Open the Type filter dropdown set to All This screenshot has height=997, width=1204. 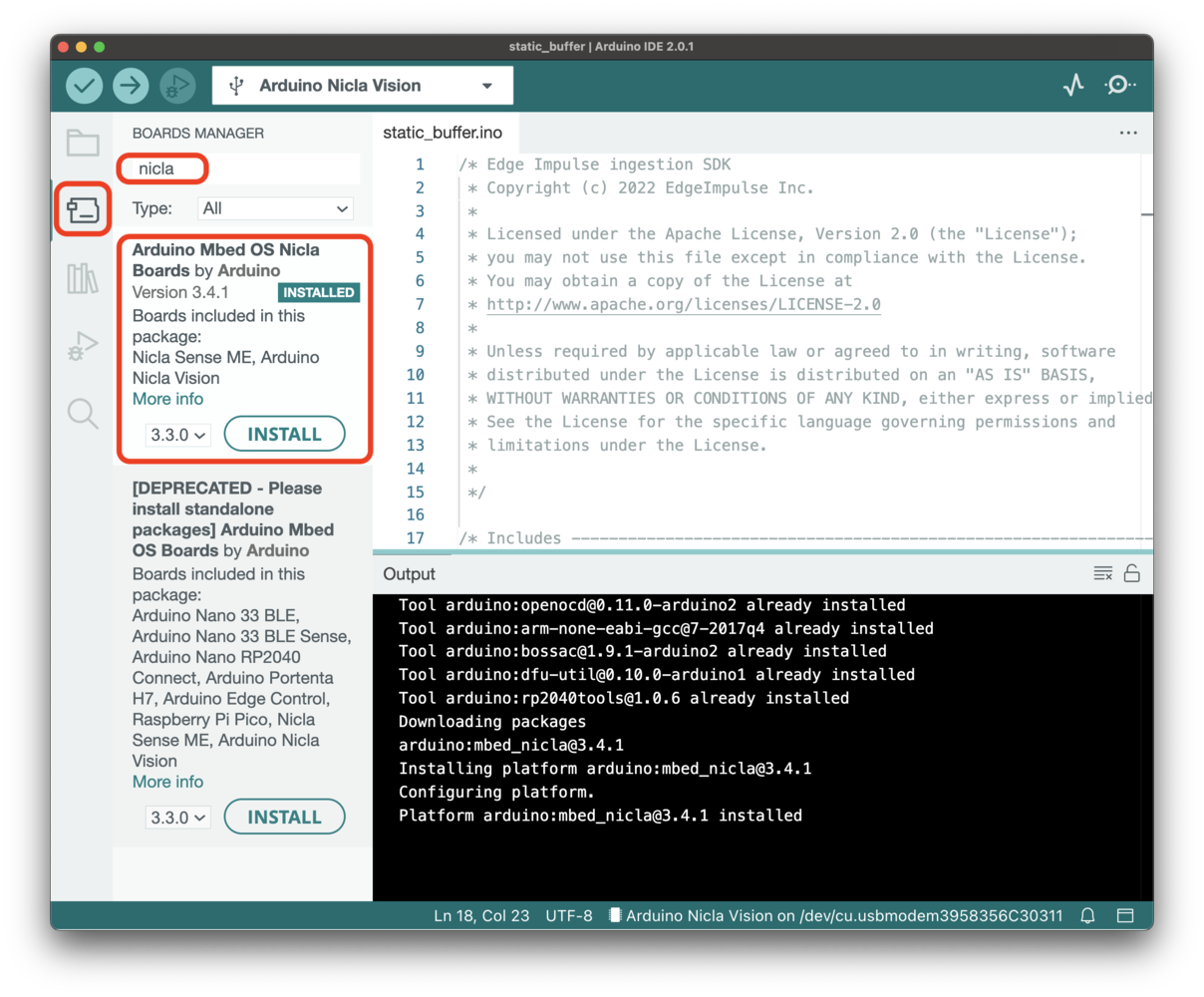(275, 208)
